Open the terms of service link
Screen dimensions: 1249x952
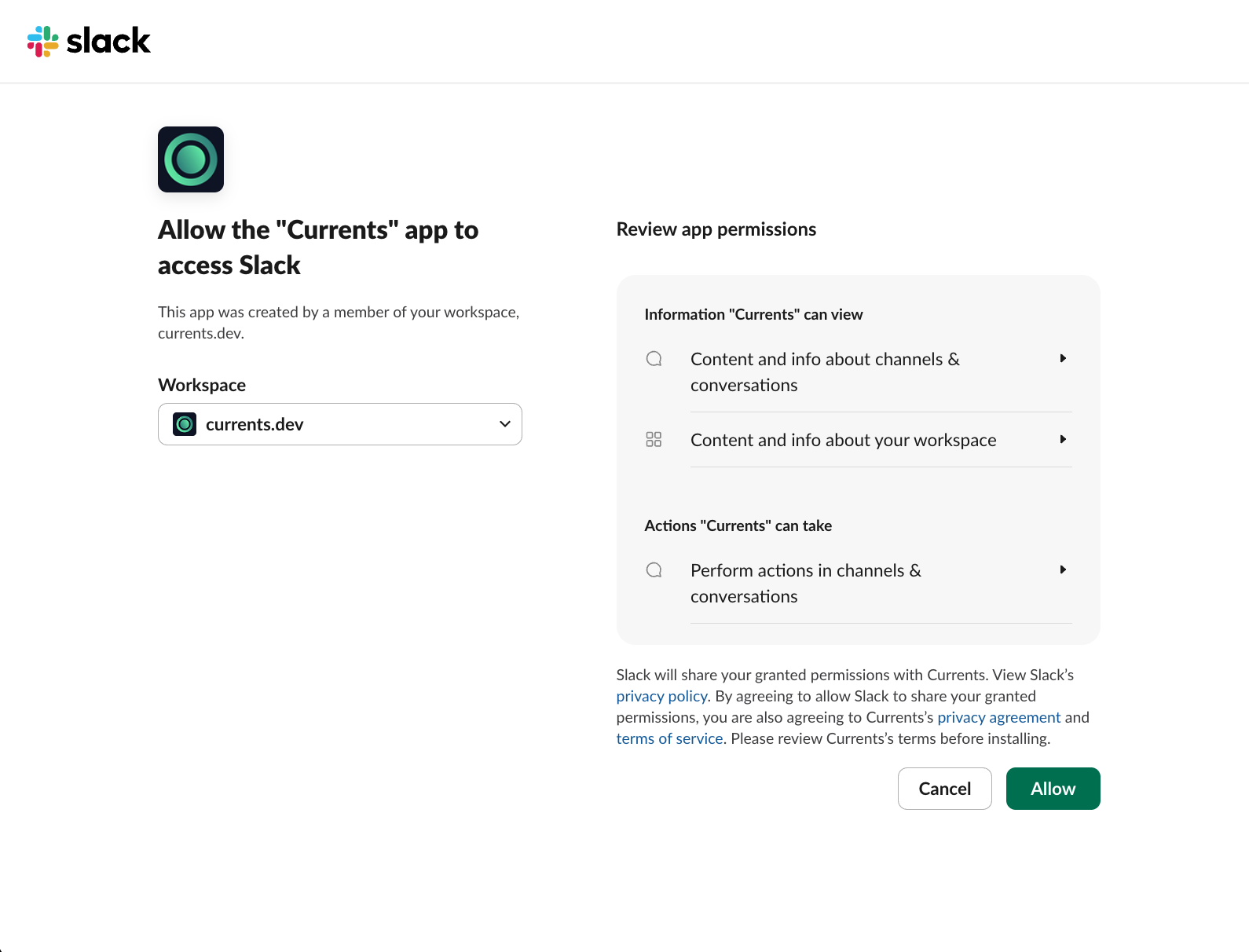click(x=669, y=738)
